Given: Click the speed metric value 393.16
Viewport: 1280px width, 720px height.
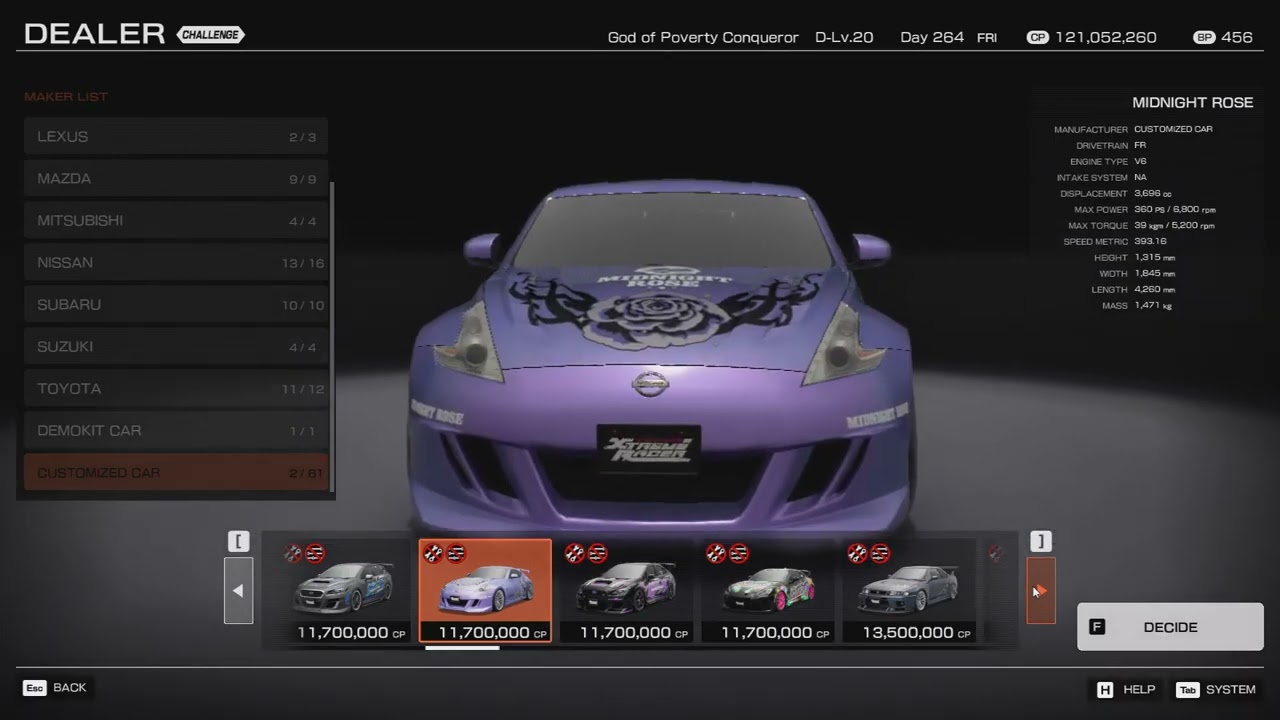Looking at the screenshot, I should click(1151, 242).
